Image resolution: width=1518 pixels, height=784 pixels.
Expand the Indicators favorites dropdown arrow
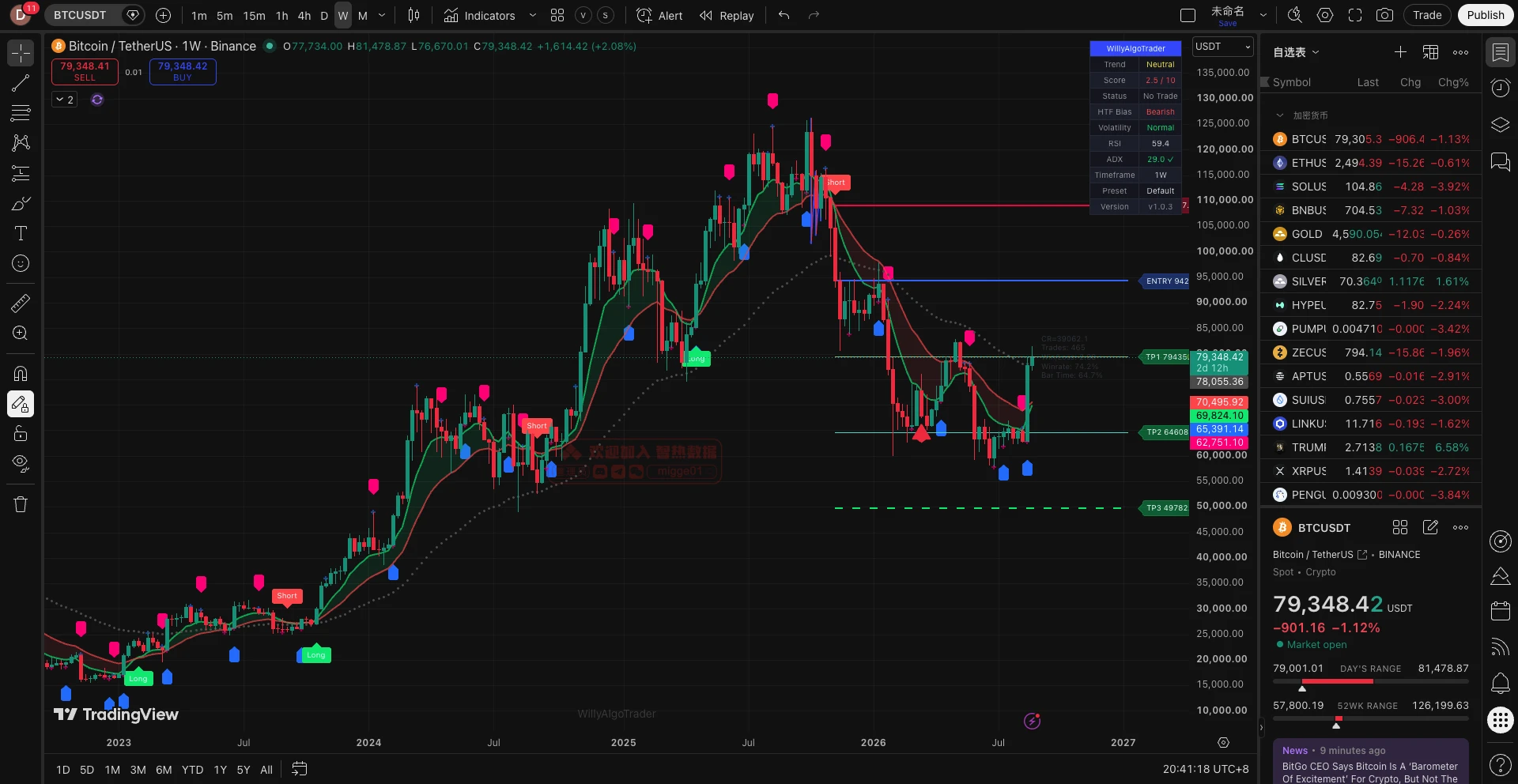(x=532, y=15)
